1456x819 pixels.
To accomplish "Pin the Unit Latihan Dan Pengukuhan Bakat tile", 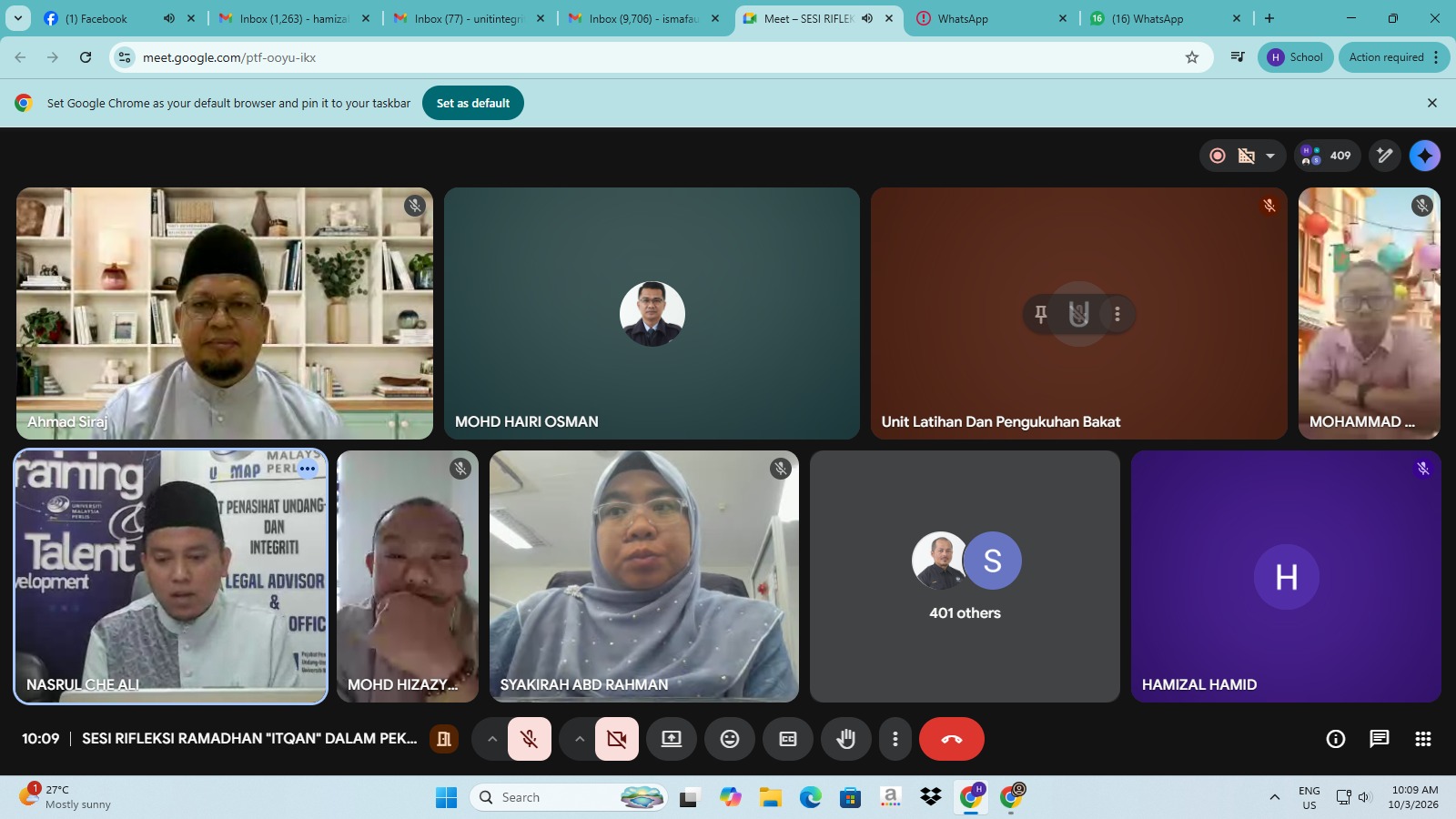I will (x=1041, y=314).
